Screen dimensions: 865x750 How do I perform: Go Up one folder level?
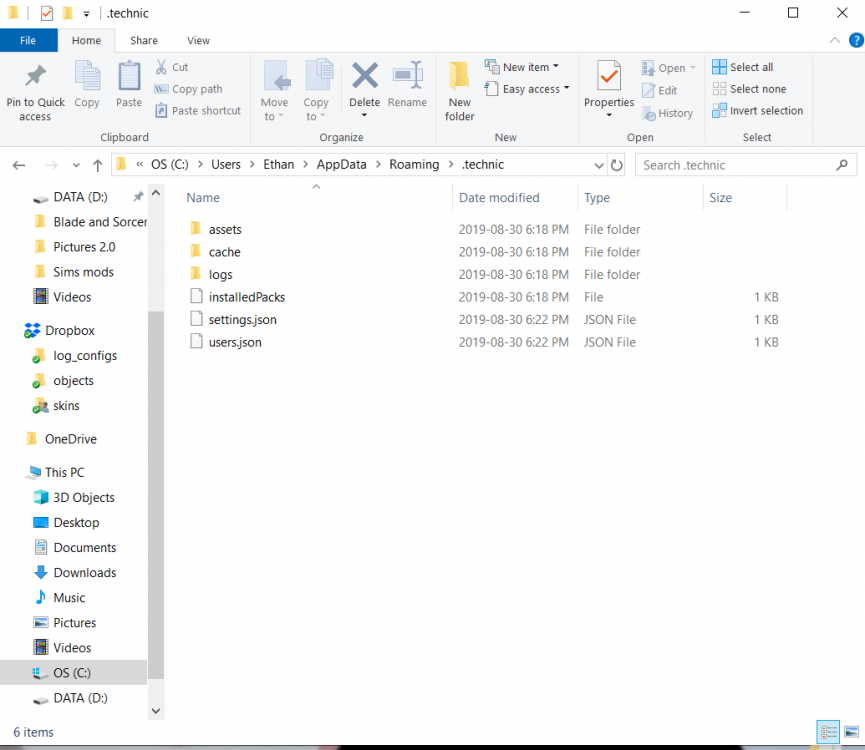98,165
